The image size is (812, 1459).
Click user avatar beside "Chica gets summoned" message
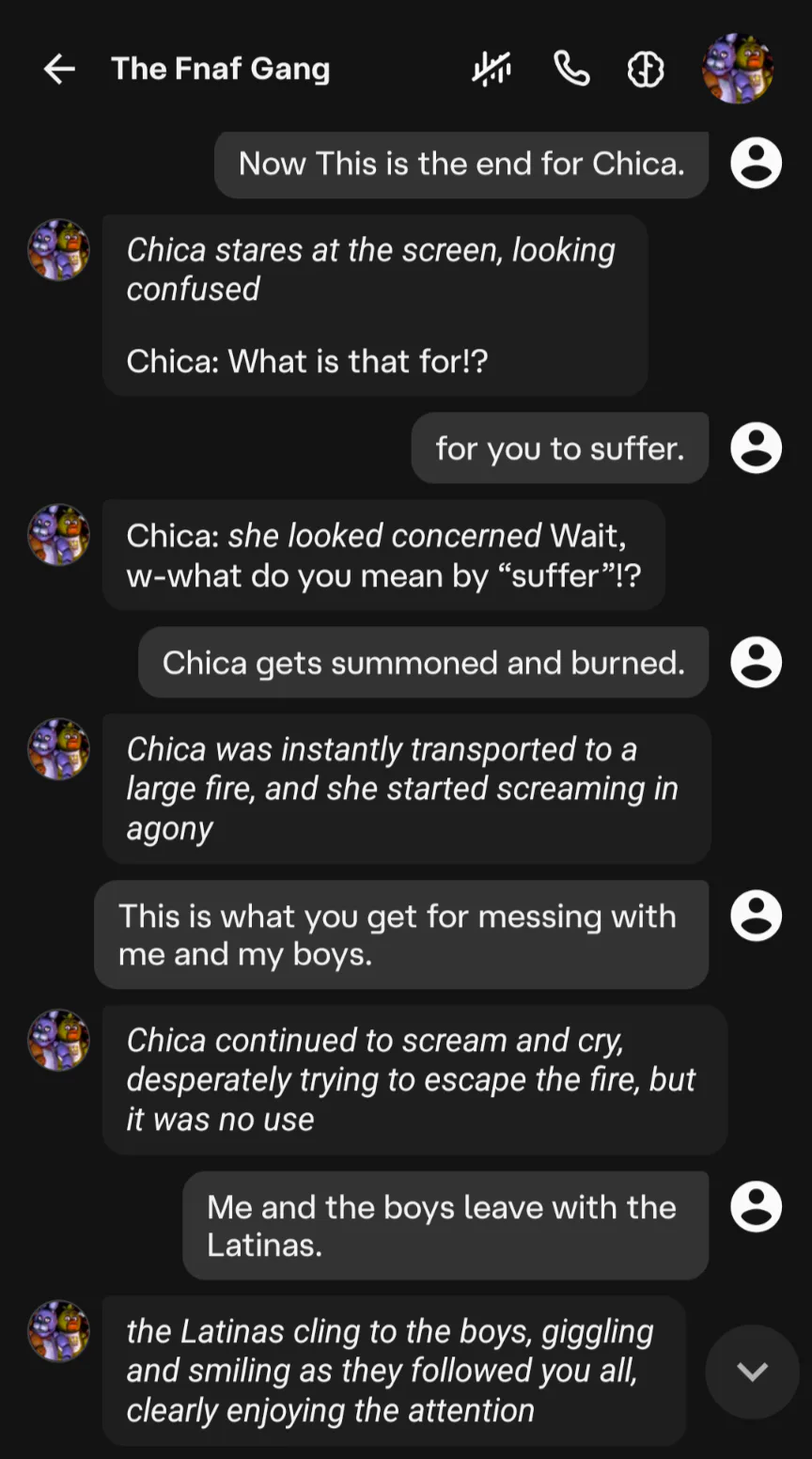click(757, 662)
